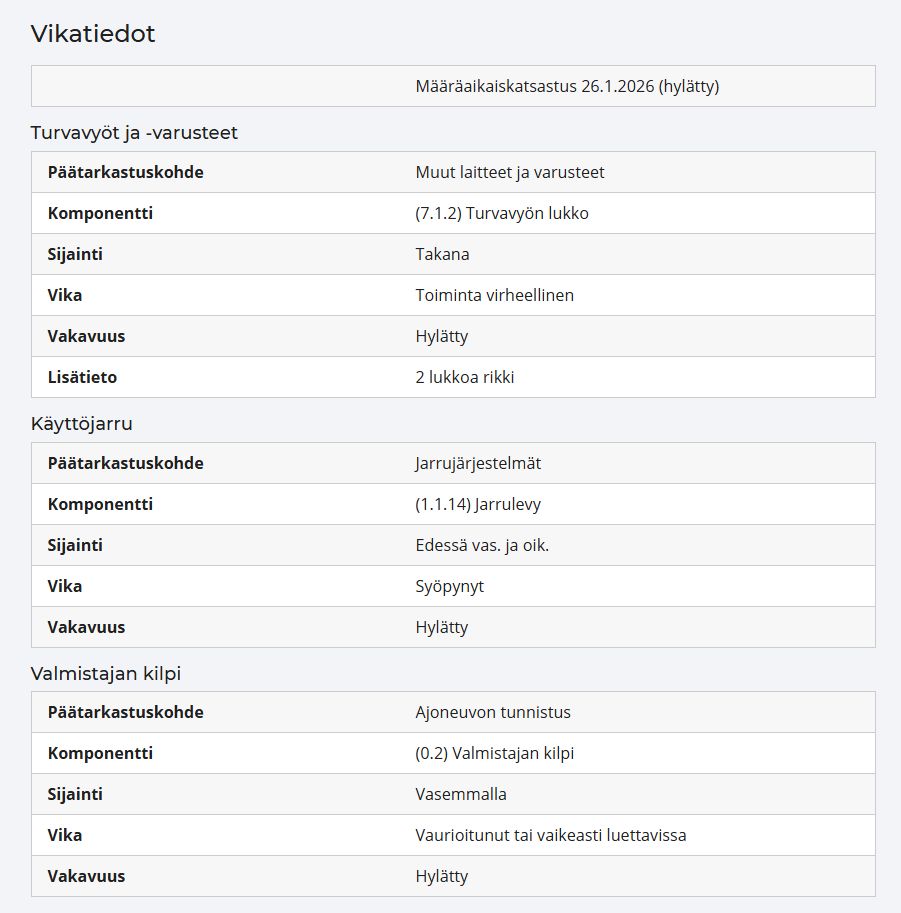This screenshot has height=913, width=901.
Task: Click the (0.2) Valmistajan kilpi component
Action: [494, 753]
